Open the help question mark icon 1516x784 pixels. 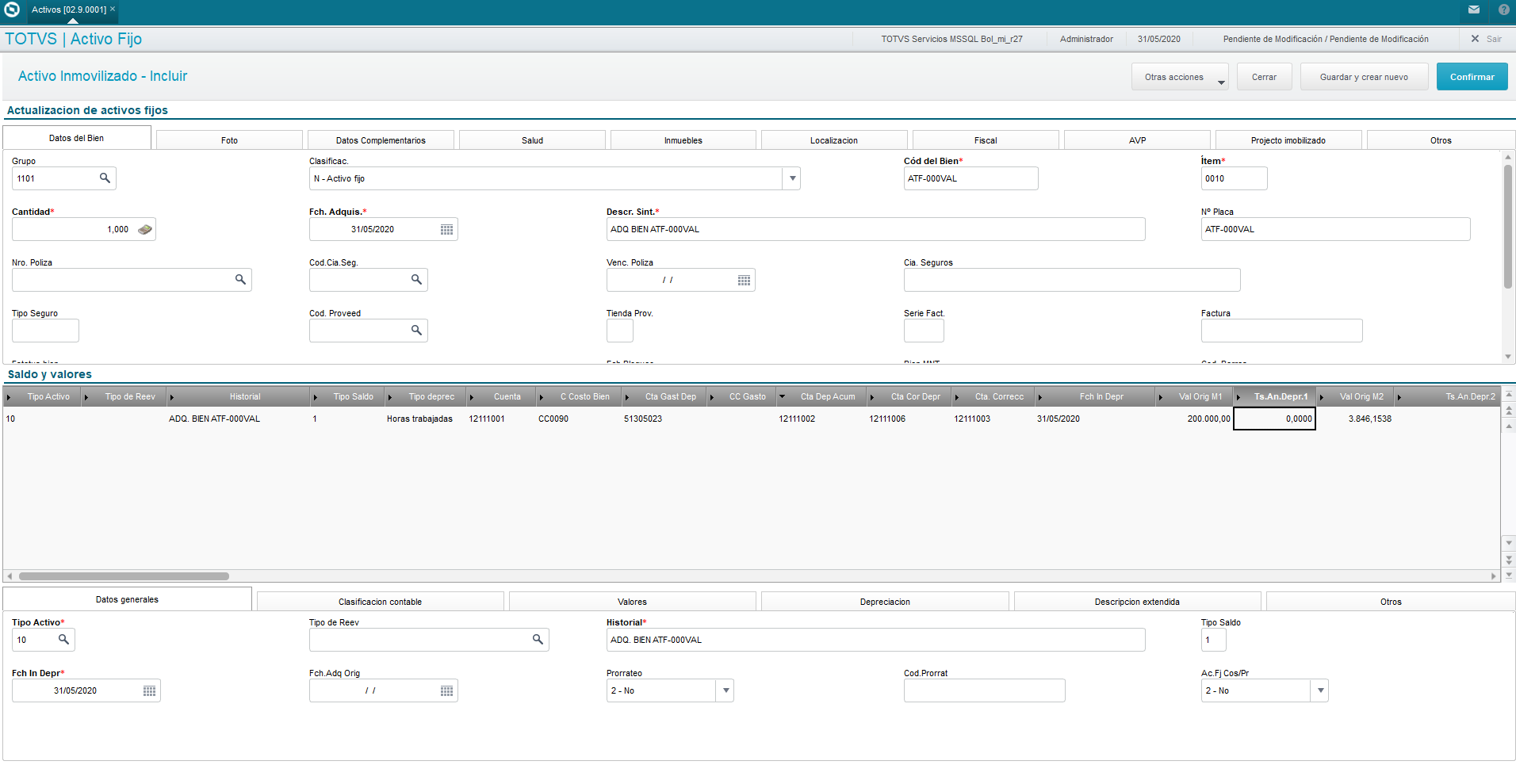(1504, 10)
